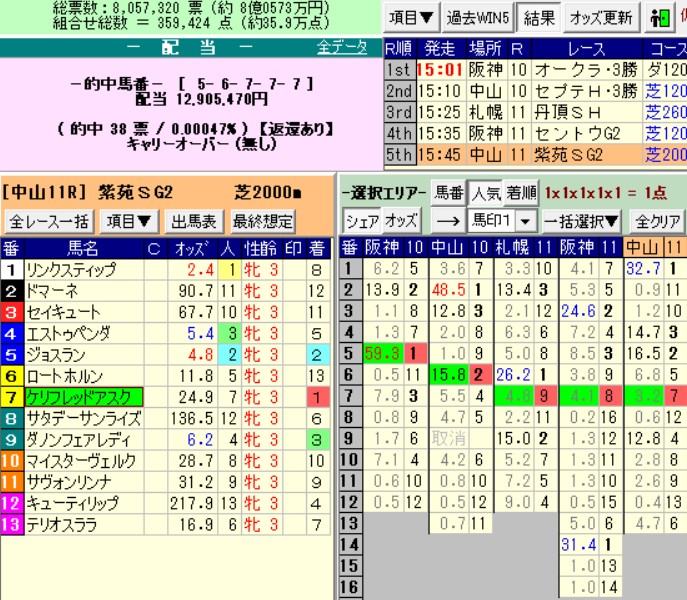Switch selection display to 着順
This screenshot has width=687, height=600.
520,192
